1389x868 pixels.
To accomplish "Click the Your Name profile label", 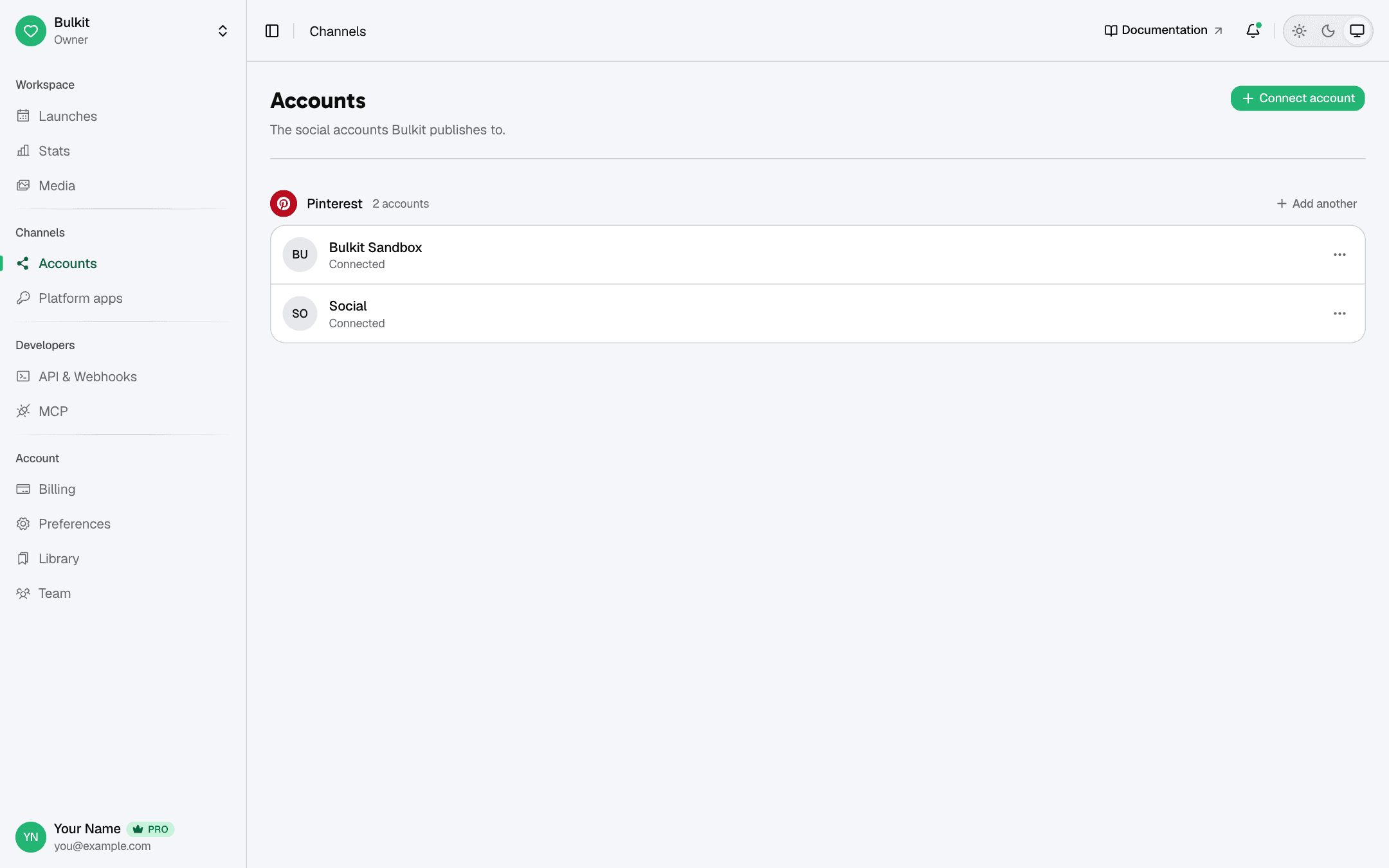I will point(87,828).
